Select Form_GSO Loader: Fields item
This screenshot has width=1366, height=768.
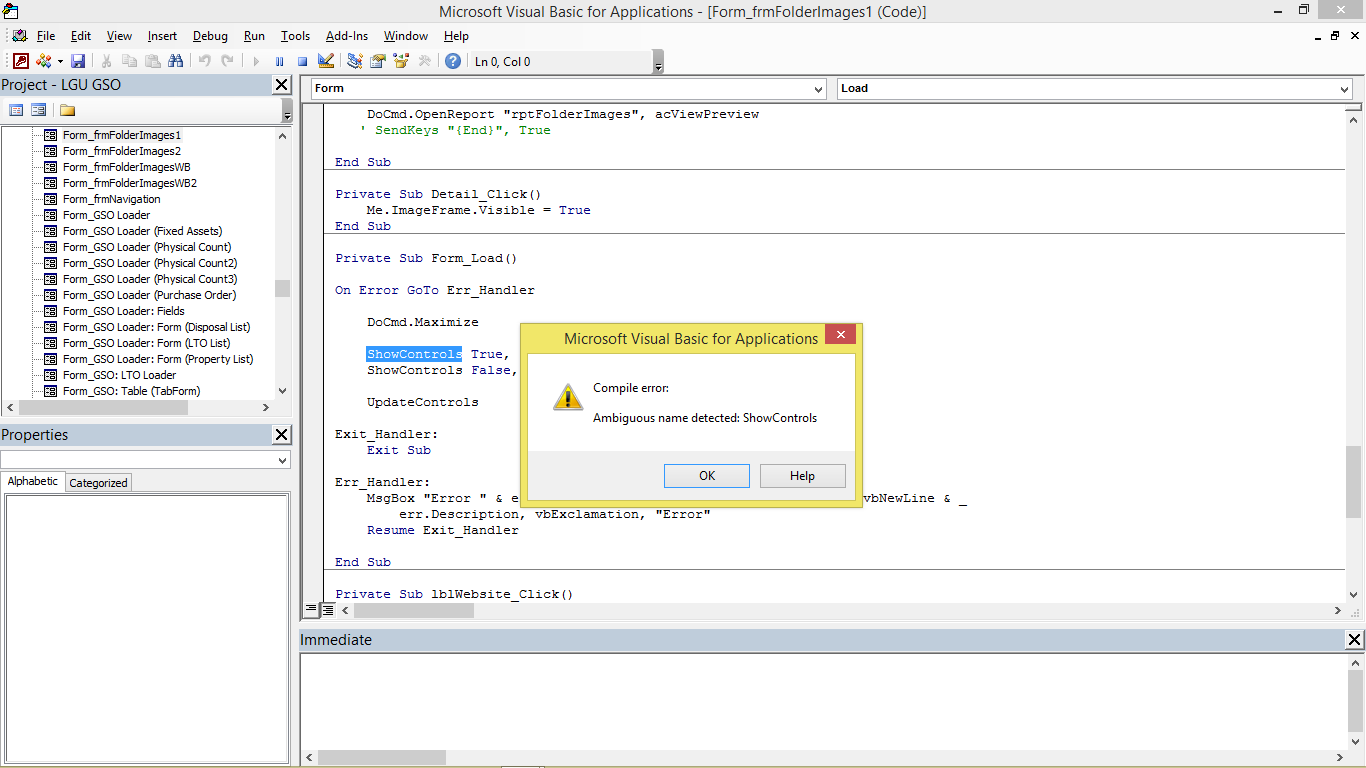[124, 311]
